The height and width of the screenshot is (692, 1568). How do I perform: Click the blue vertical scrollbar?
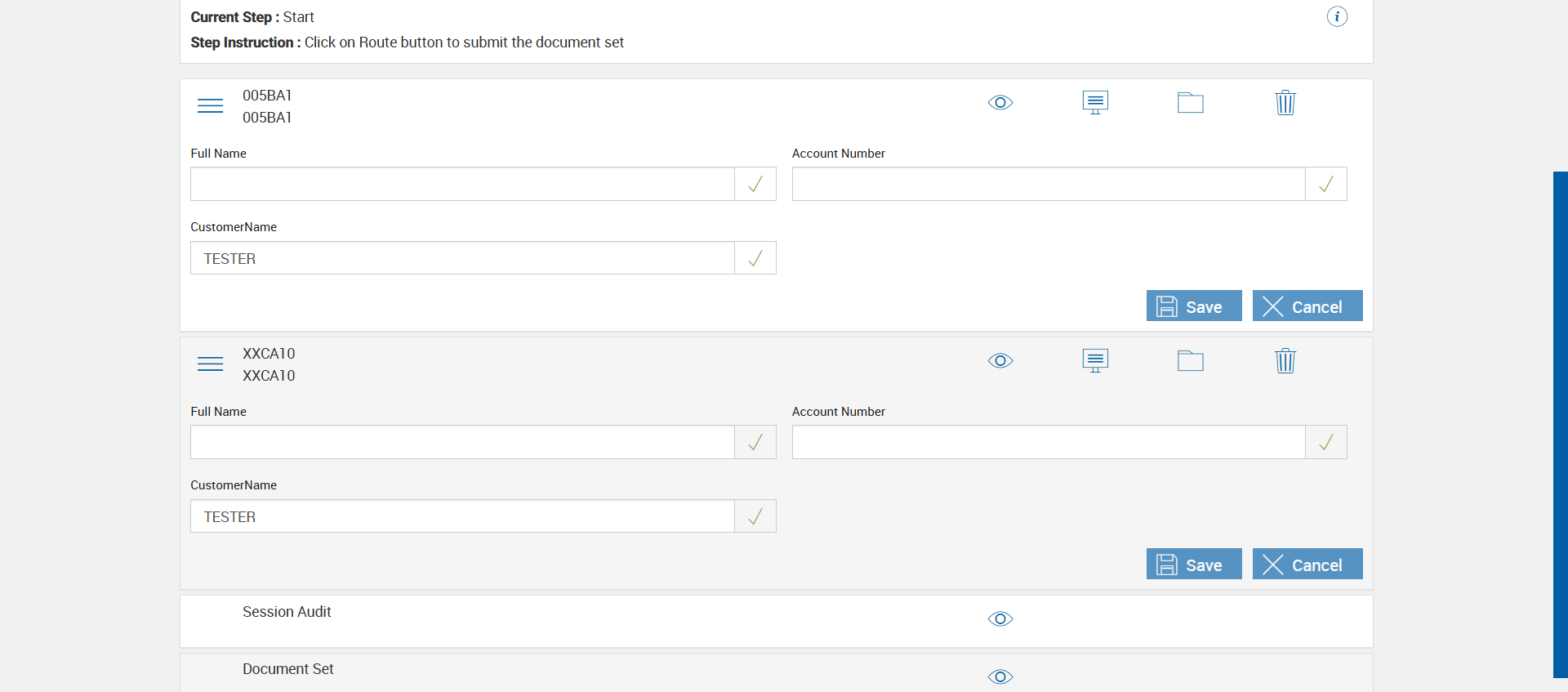tap(1560, 425)
